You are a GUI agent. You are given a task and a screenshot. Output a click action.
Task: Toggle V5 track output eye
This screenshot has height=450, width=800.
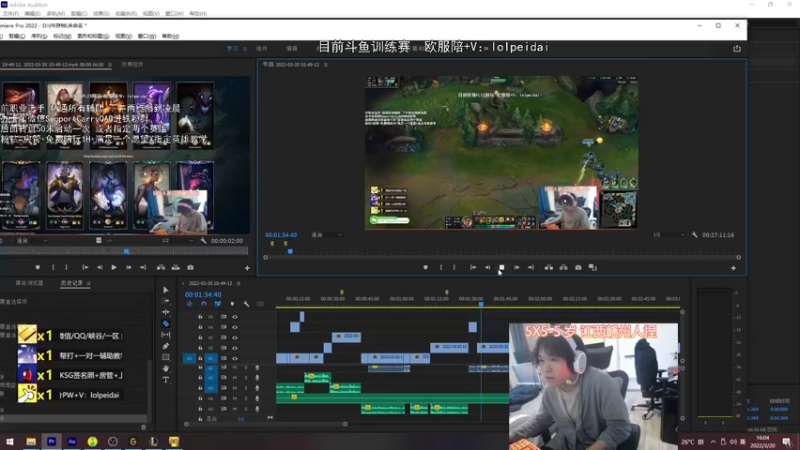235,317
